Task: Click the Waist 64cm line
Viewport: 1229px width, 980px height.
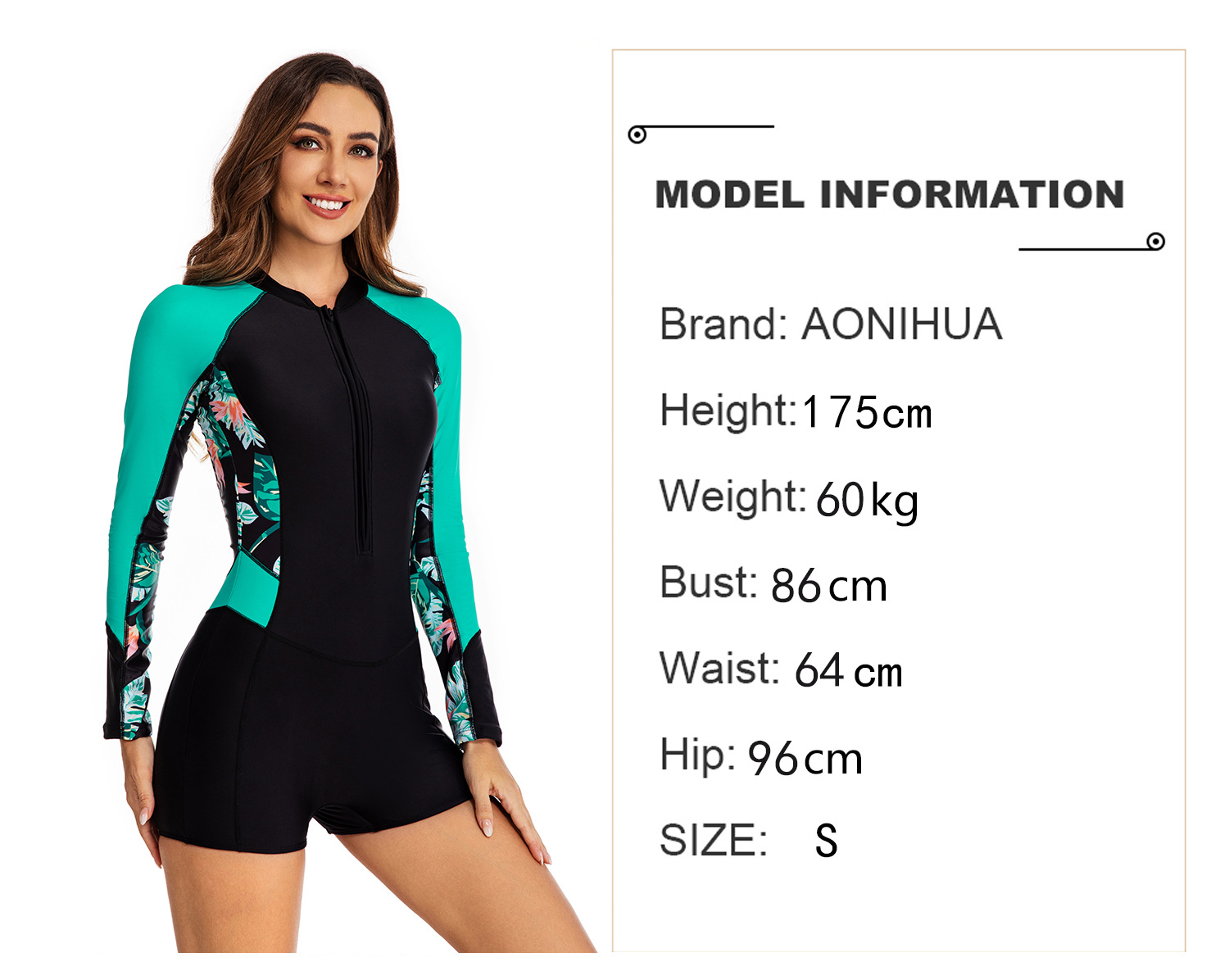Action: [781, 669]
